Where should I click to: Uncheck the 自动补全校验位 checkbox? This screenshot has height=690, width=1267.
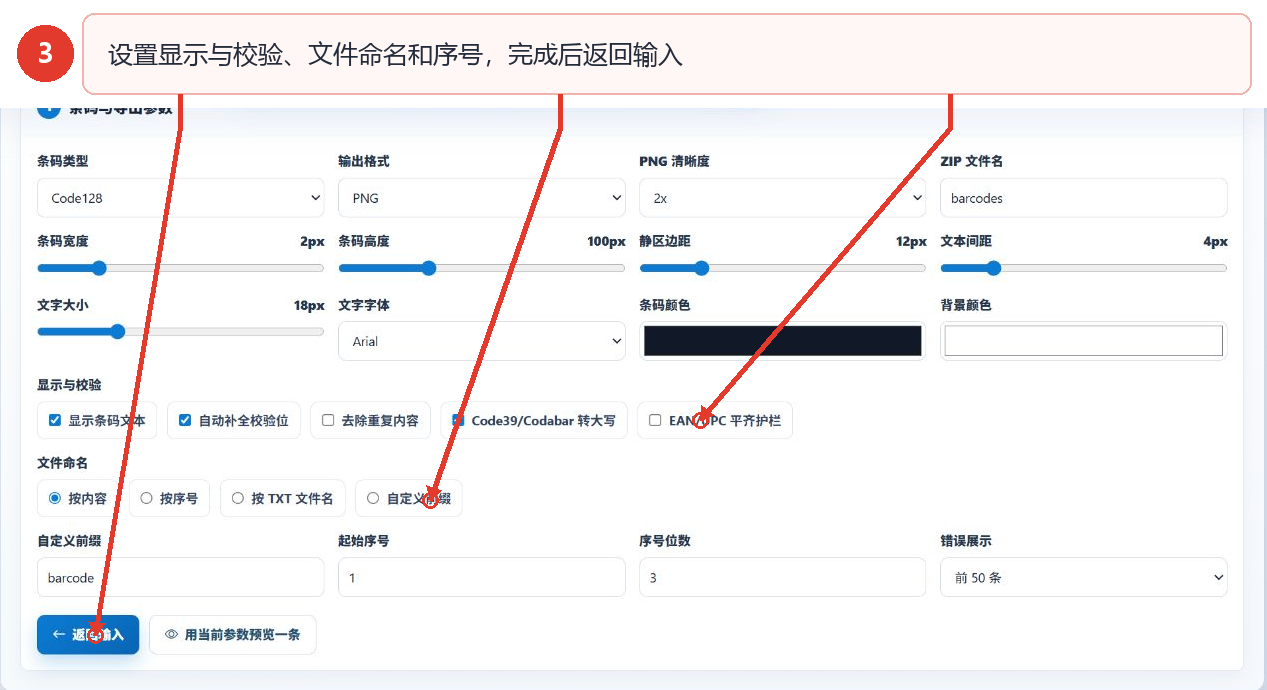(185, 421)
